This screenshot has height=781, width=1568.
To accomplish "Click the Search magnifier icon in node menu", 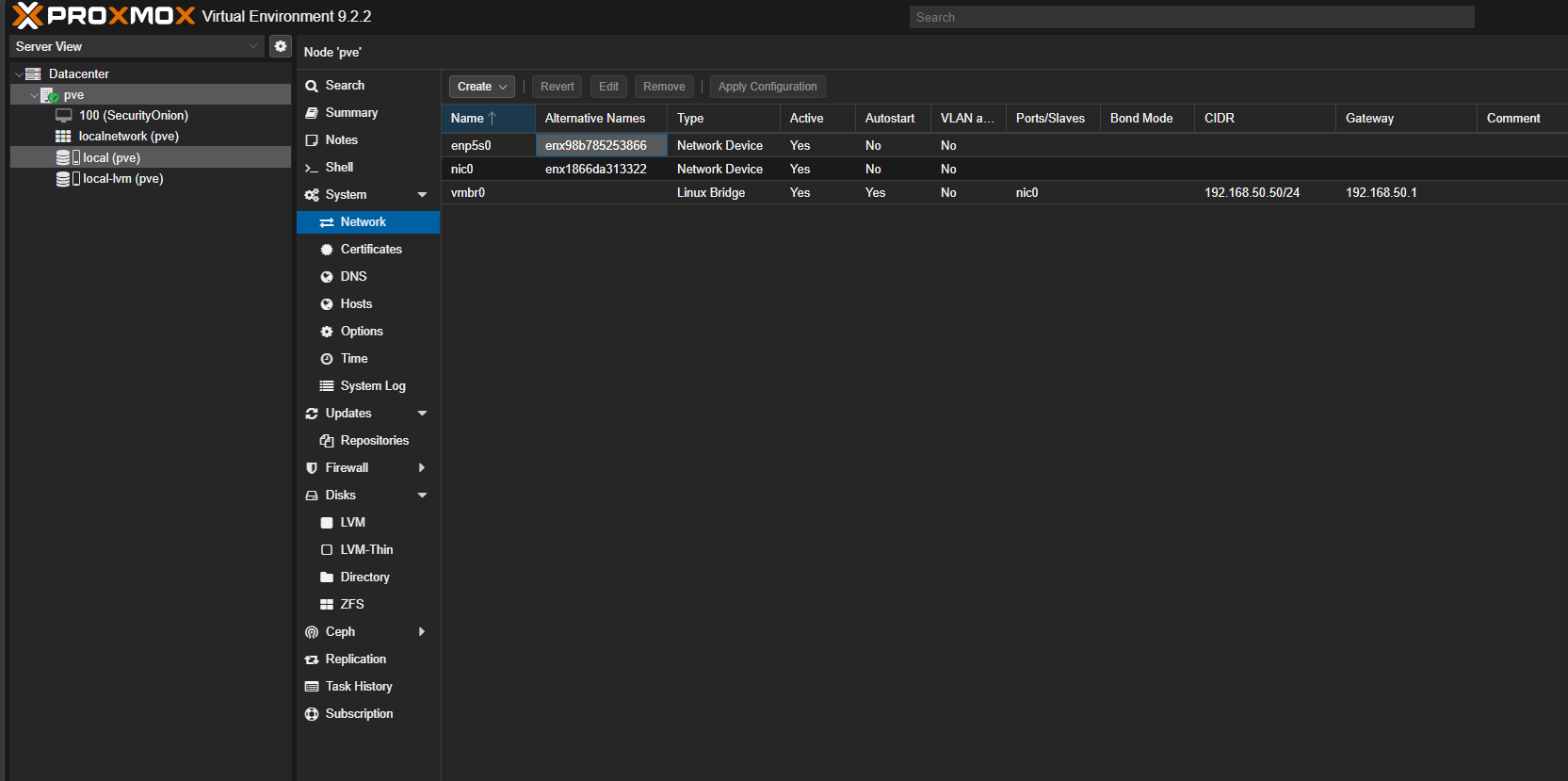I will tap(312, 86).
